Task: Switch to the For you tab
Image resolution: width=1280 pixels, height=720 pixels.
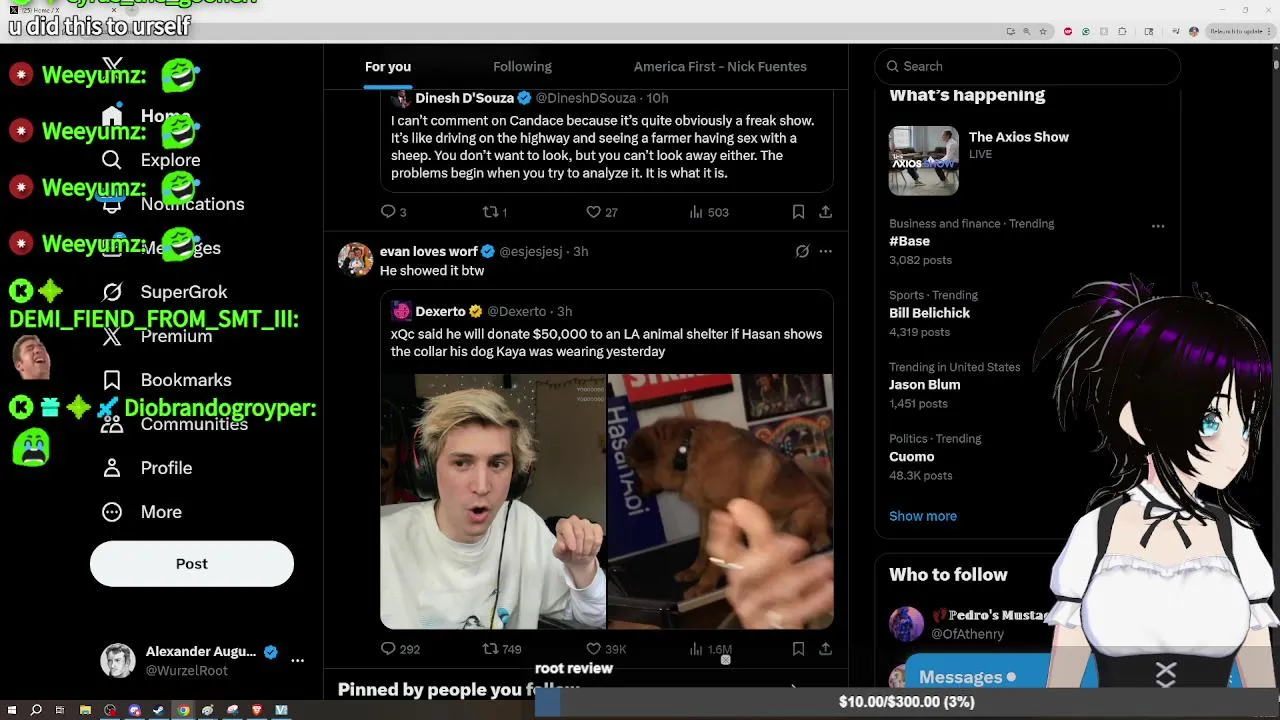Action: point(388,66)
